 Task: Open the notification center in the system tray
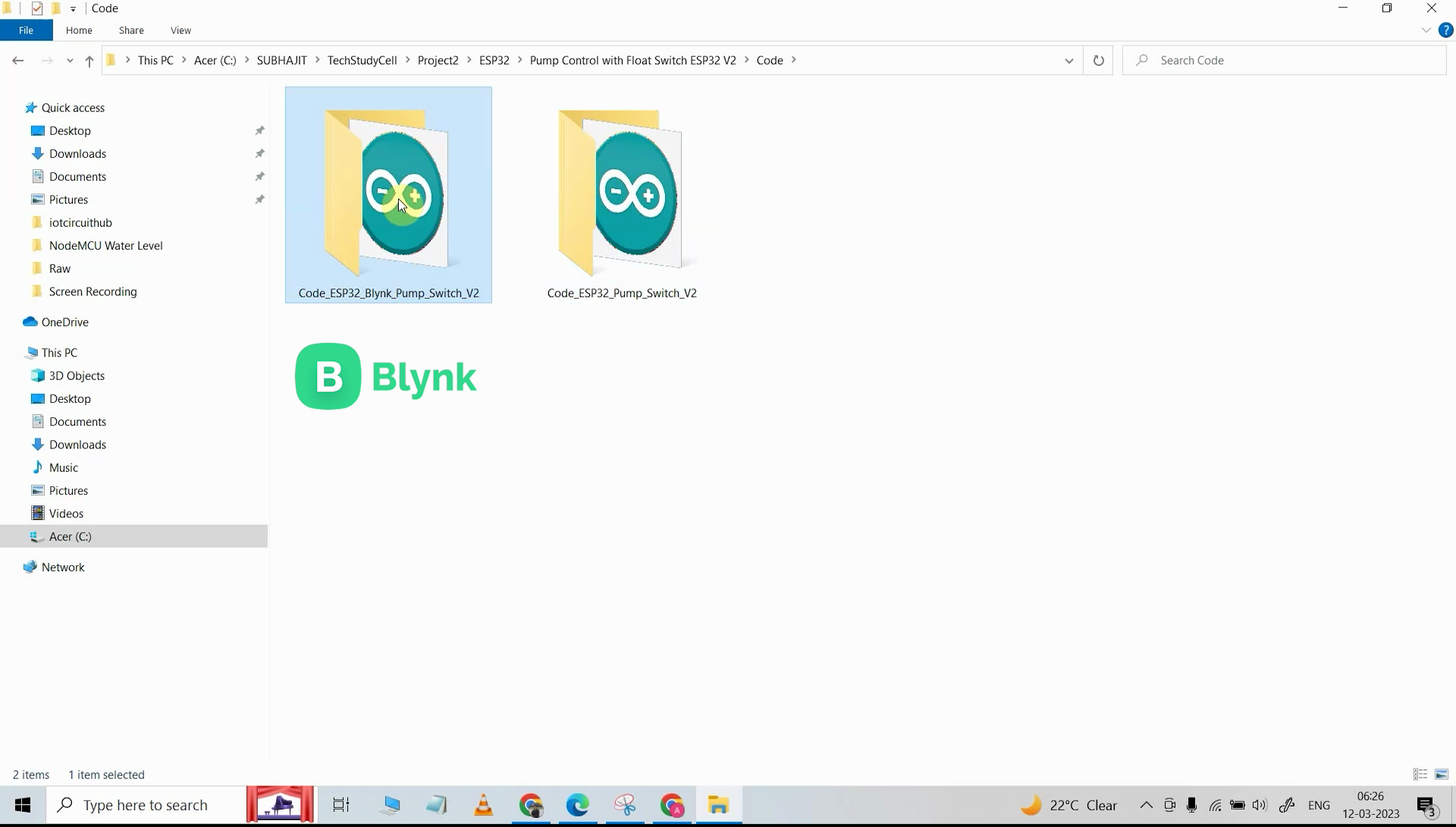pos(1426,805)
